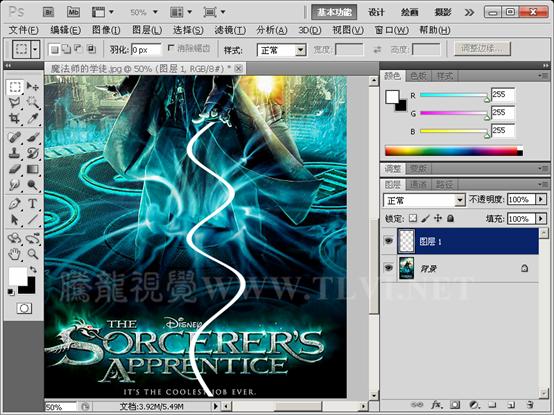
Task: Select the Brush tool
Action: click(x=33, y=137)
